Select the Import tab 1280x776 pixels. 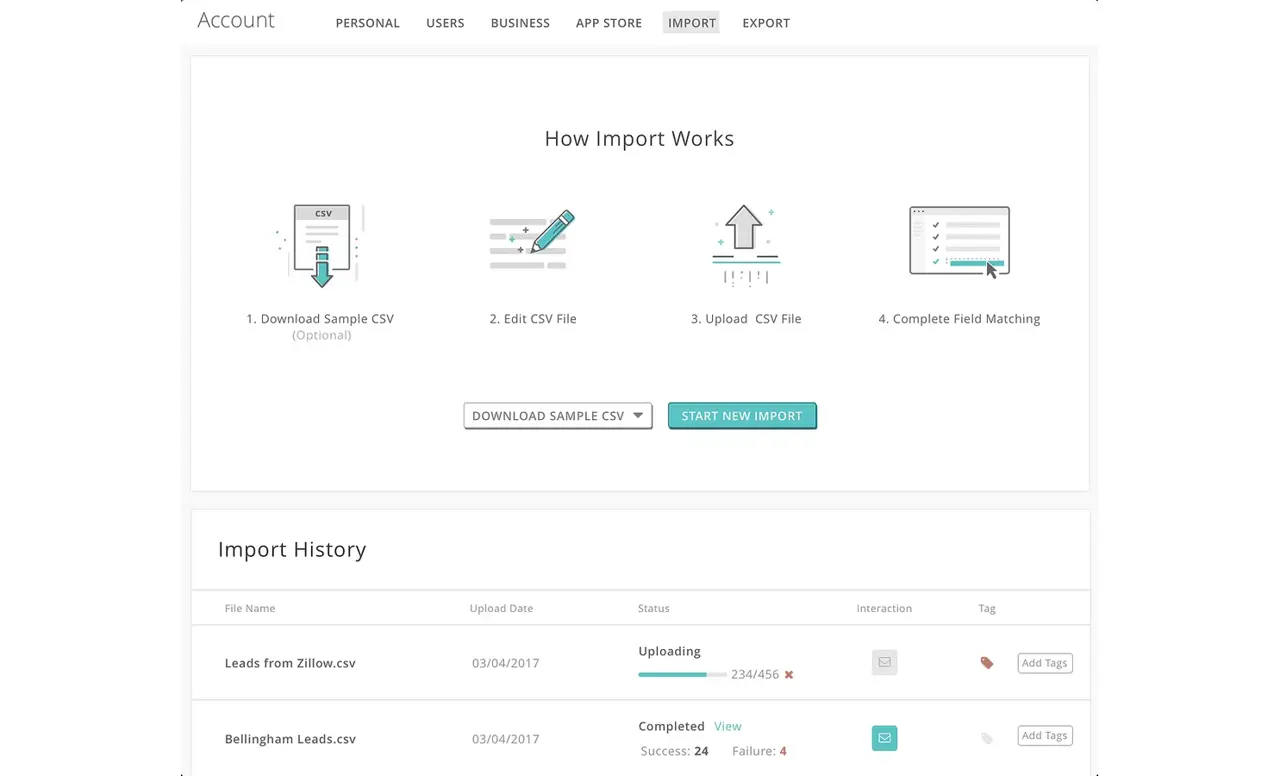[x=691, y=22]
